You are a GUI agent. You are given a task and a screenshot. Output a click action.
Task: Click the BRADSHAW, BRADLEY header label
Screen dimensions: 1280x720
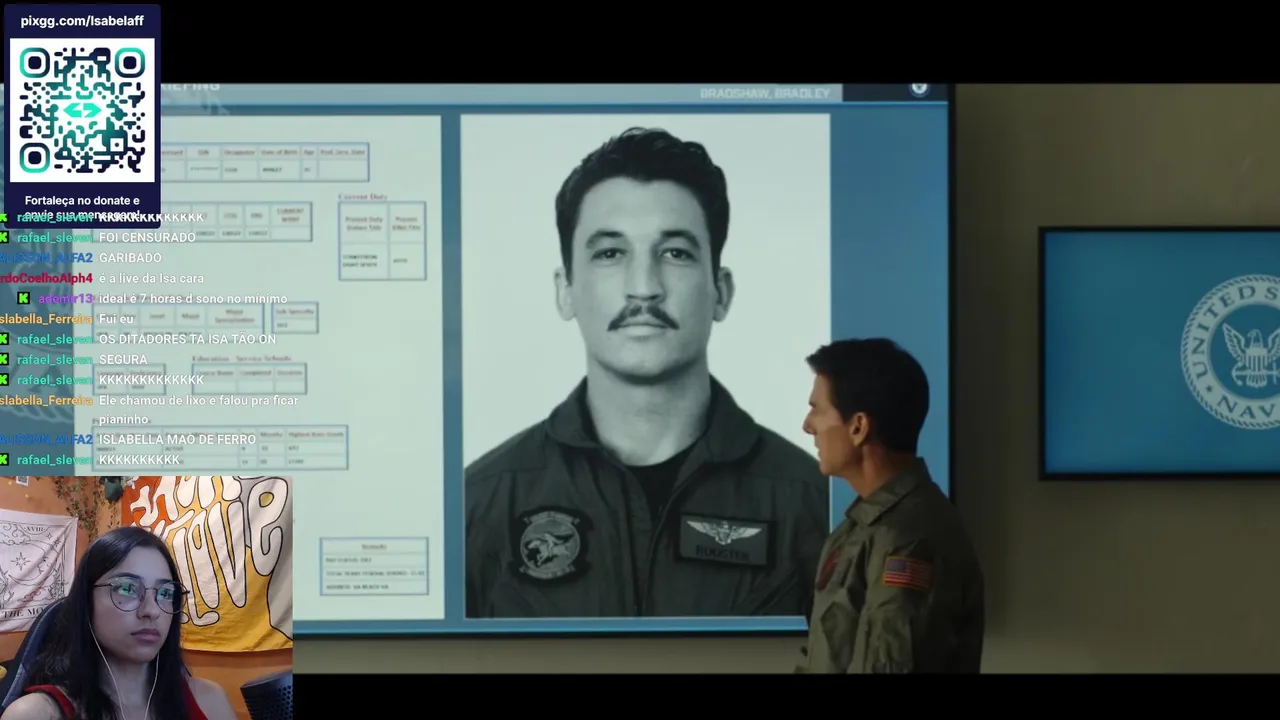[x=765, y=93]
